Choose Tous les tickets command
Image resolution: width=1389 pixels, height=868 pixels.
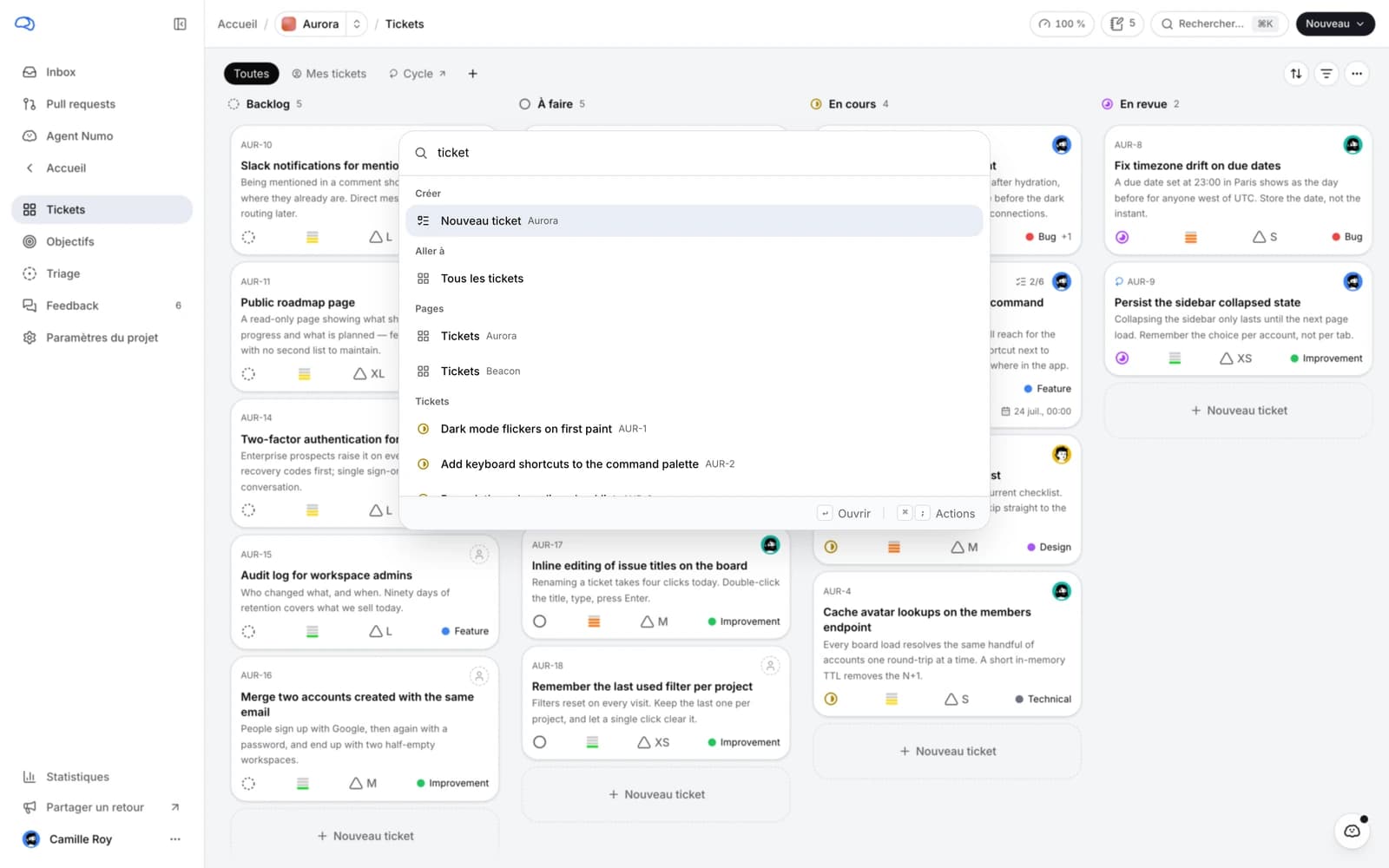[x=694, y=279]
